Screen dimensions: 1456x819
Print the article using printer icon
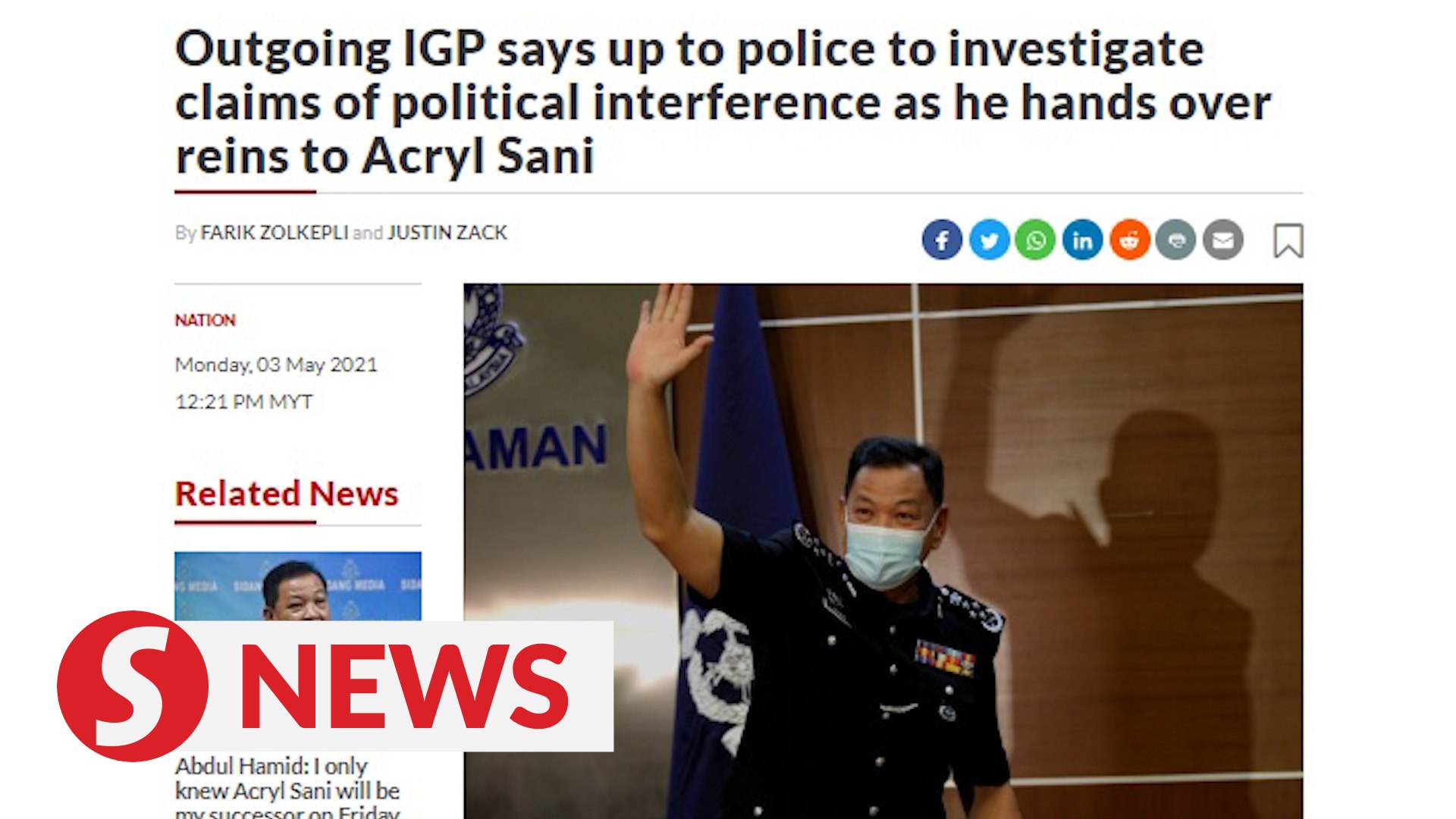(1176, 240)
